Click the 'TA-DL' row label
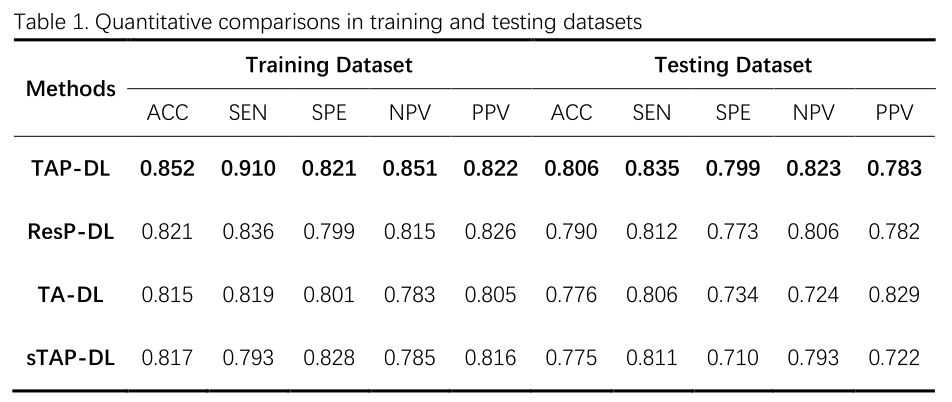This screenshot has height=402, width=952. click(x=71, y=294)
